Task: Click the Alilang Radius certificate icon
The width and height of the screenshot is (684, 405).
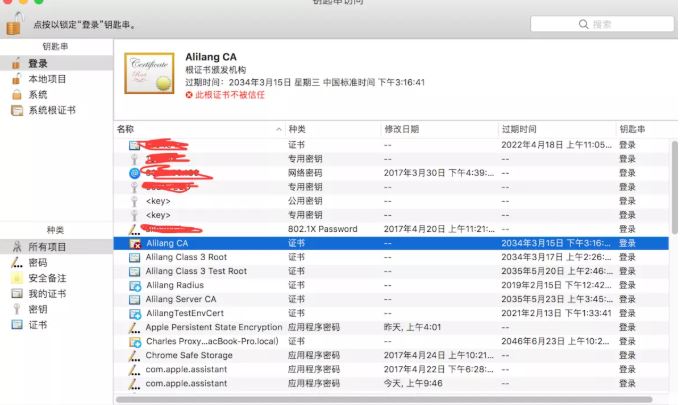Action: coord(135,286)
